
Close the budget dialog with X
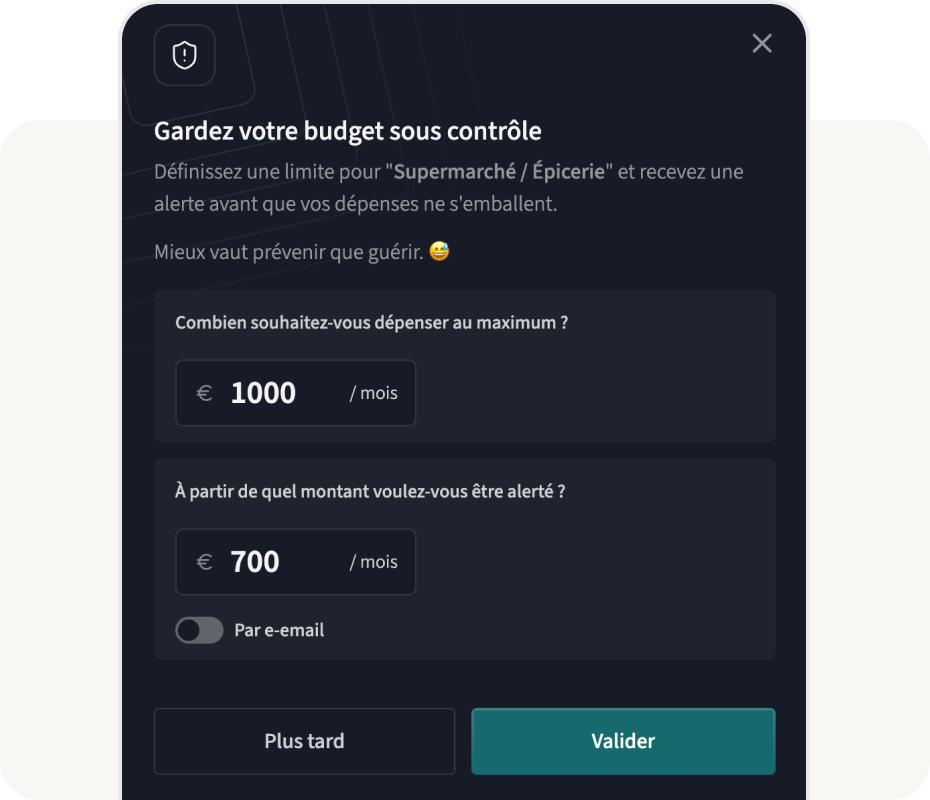pyautogui.click(x=762, y=43)
